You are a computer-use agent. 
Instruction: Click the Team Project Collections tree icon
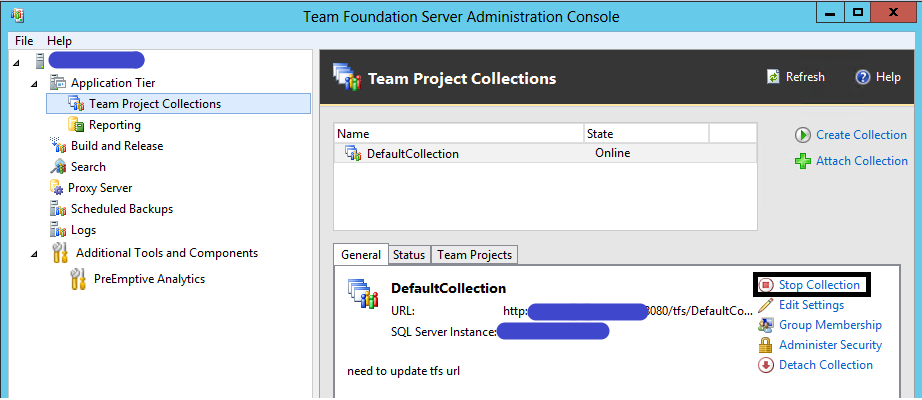tap(76, 104)
